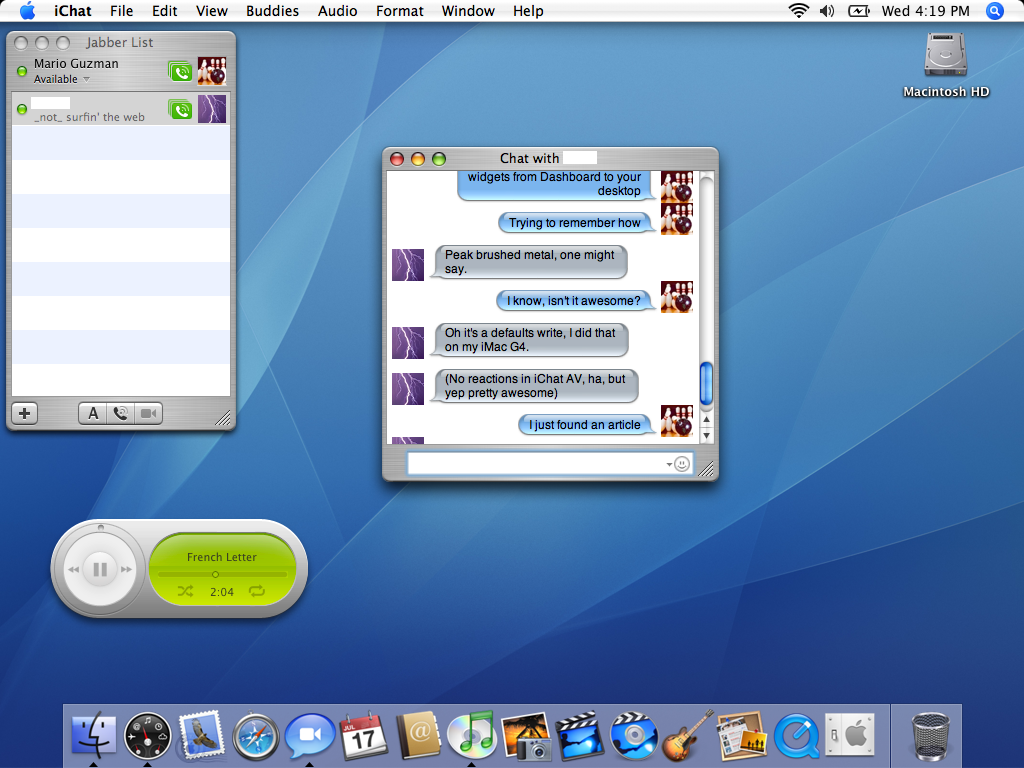
Task: Click the menu bar clock Wed 4:19 PM
Action: pos(925,11)
